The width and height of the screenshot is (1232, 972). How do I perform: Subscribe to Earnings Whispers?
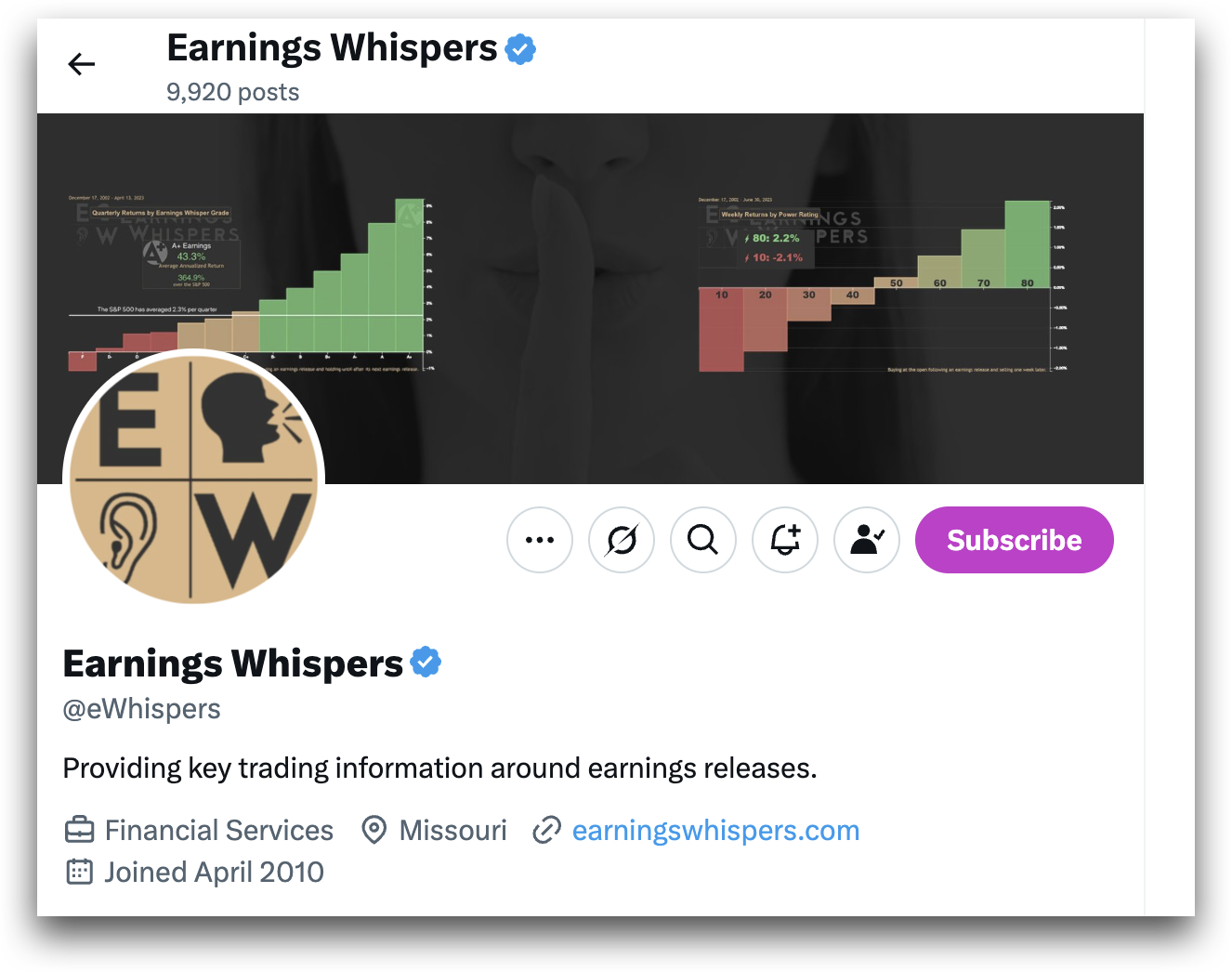[1015, 540]
